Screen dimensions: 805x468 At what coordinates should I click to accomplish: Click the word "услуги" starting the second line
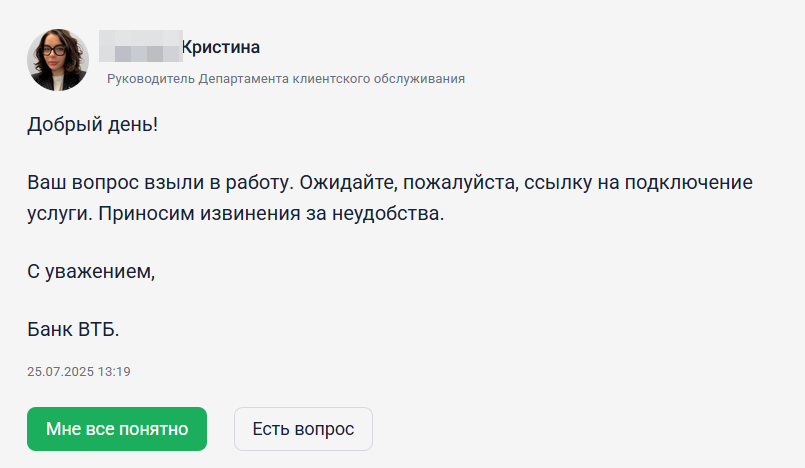click(x=55, y=214)
